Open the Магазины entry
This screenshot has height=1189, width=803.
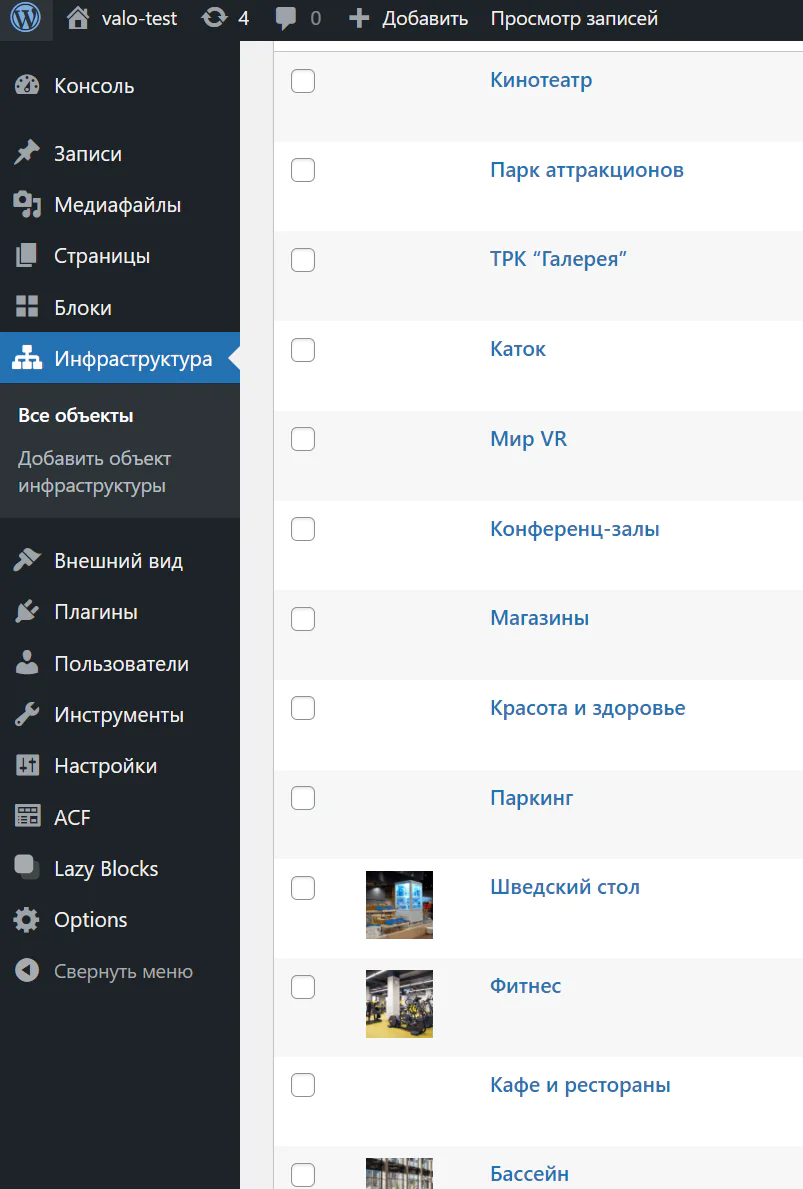coord(539,618)
